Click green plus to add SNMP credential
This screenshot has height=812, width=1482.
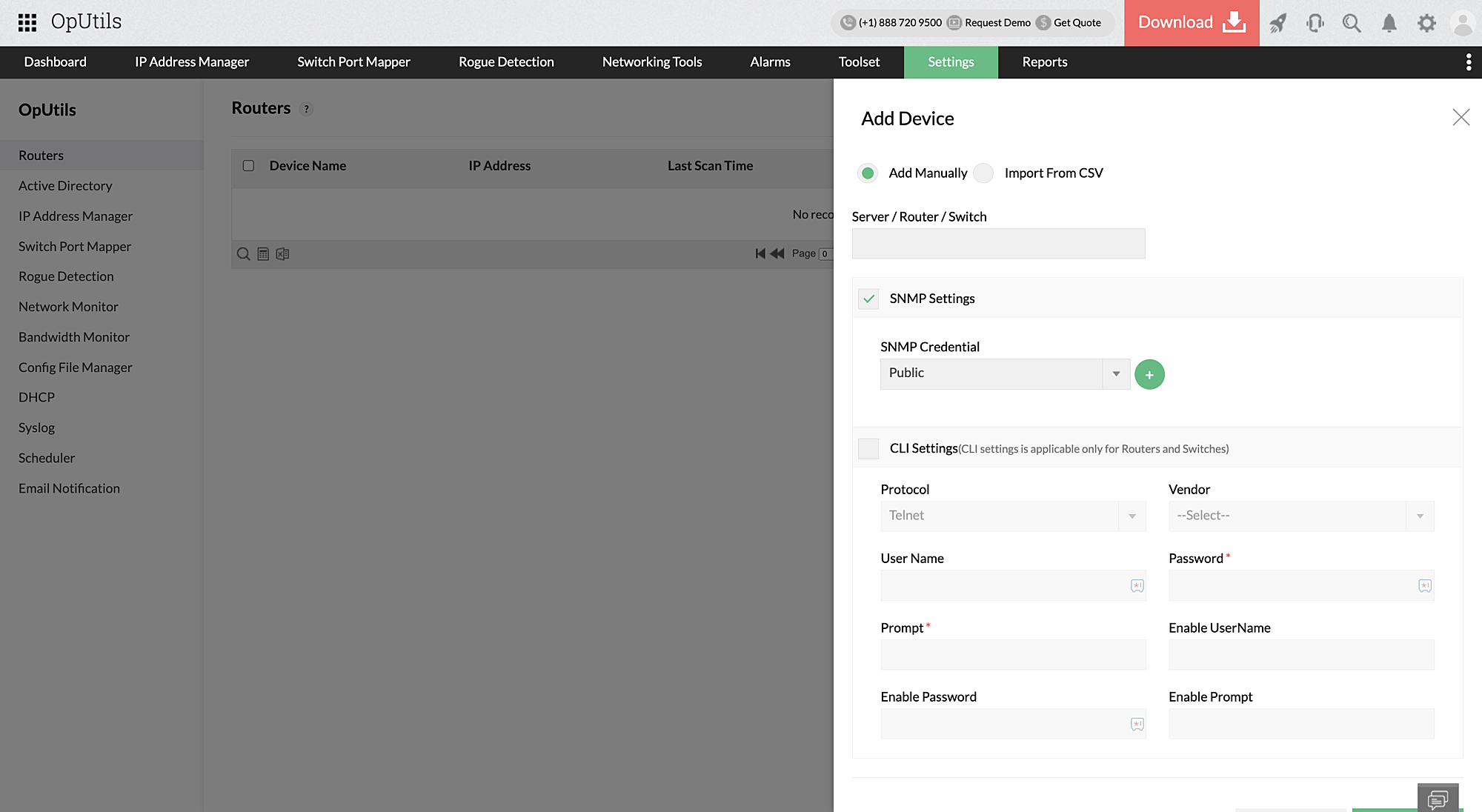[1149, 375]
